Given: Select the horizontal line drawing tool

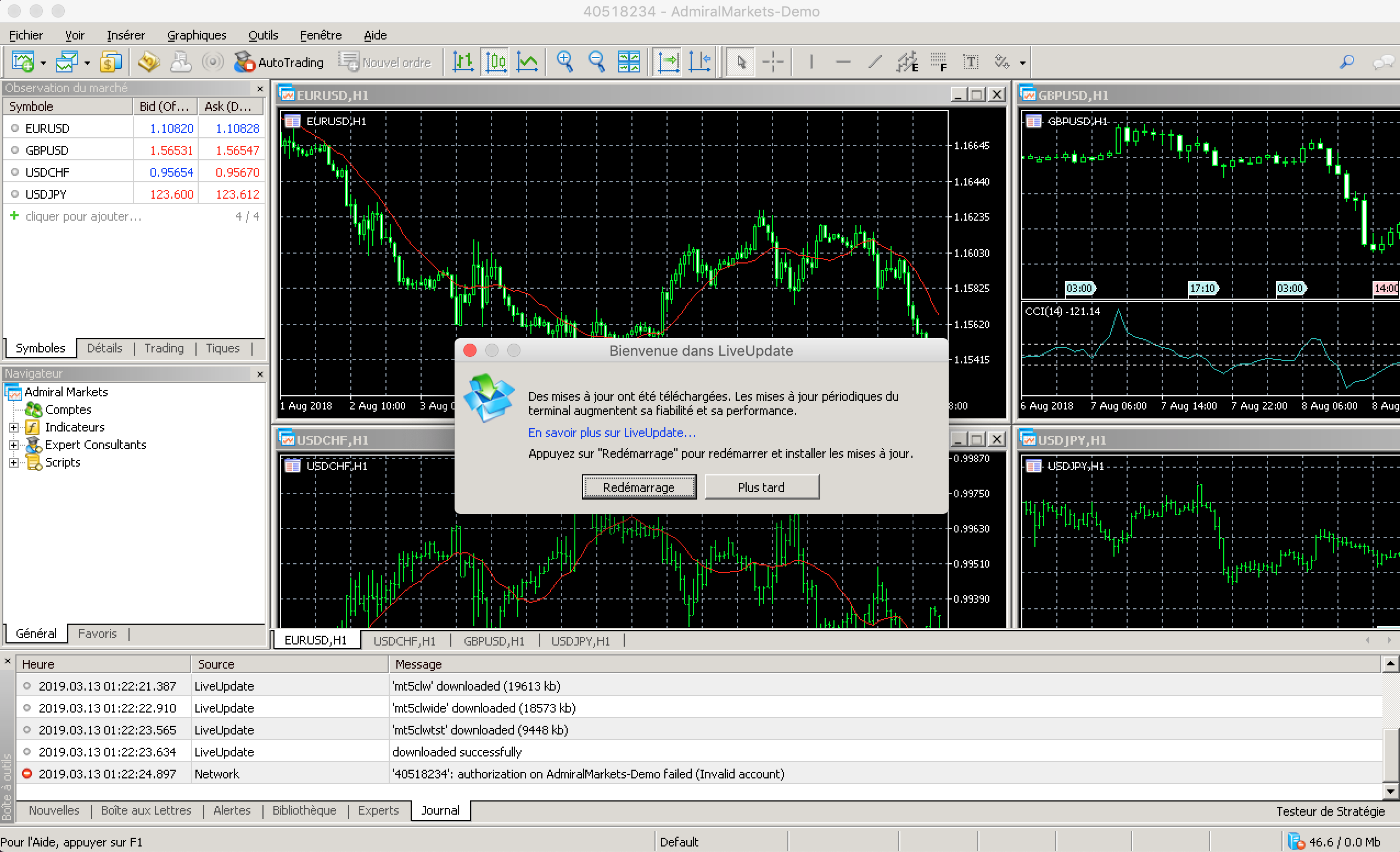Looking at the screenshot, I should pyautogui.click(x=843, y=61).
